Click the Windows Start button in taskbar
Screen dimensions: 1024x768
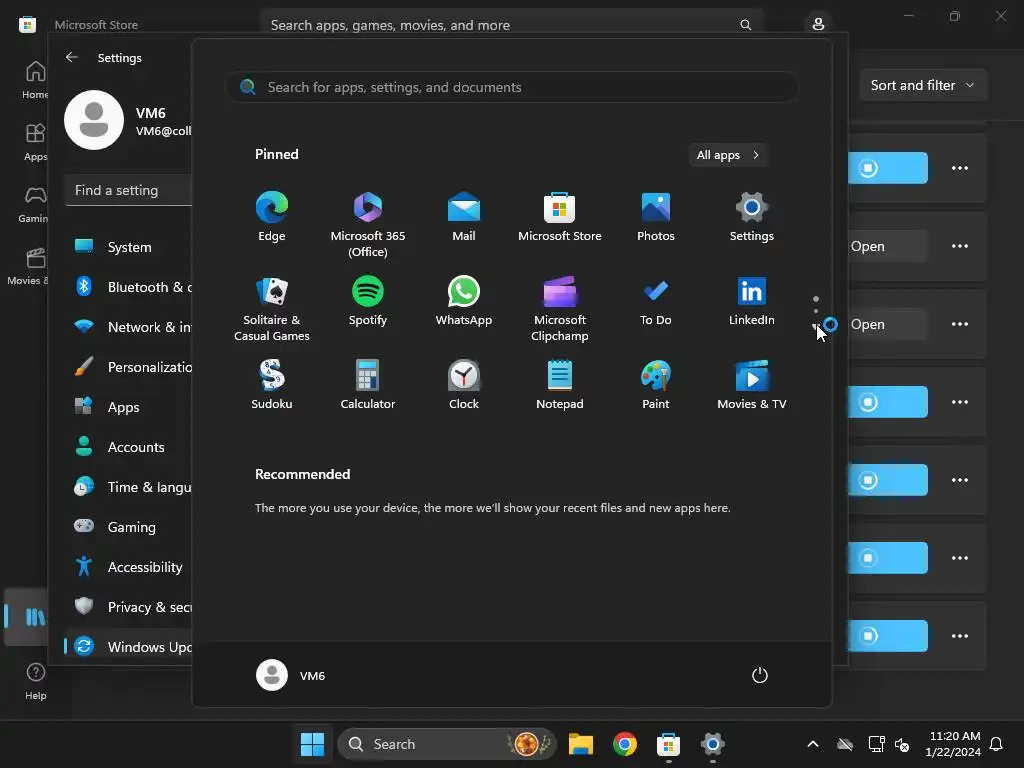(312, 744)
